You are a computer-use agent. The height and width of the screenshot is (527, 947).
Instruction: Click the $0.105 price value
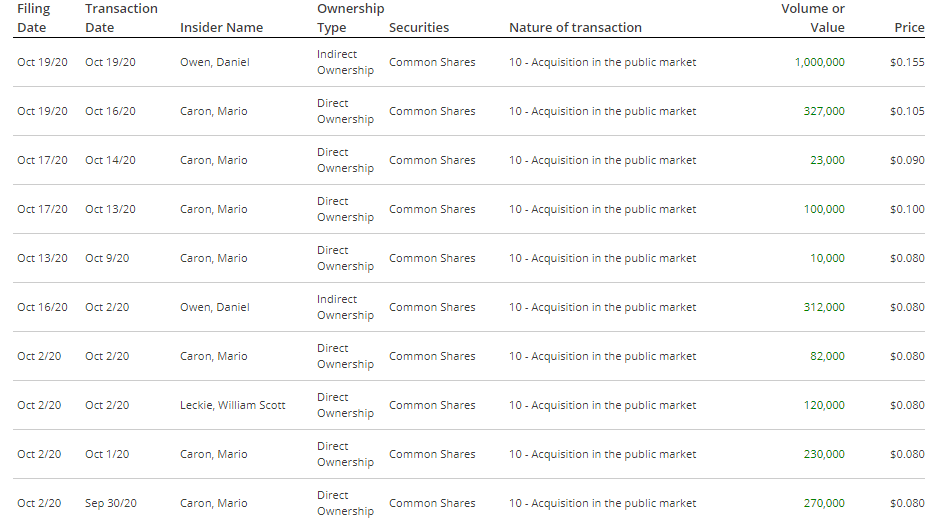907,111
